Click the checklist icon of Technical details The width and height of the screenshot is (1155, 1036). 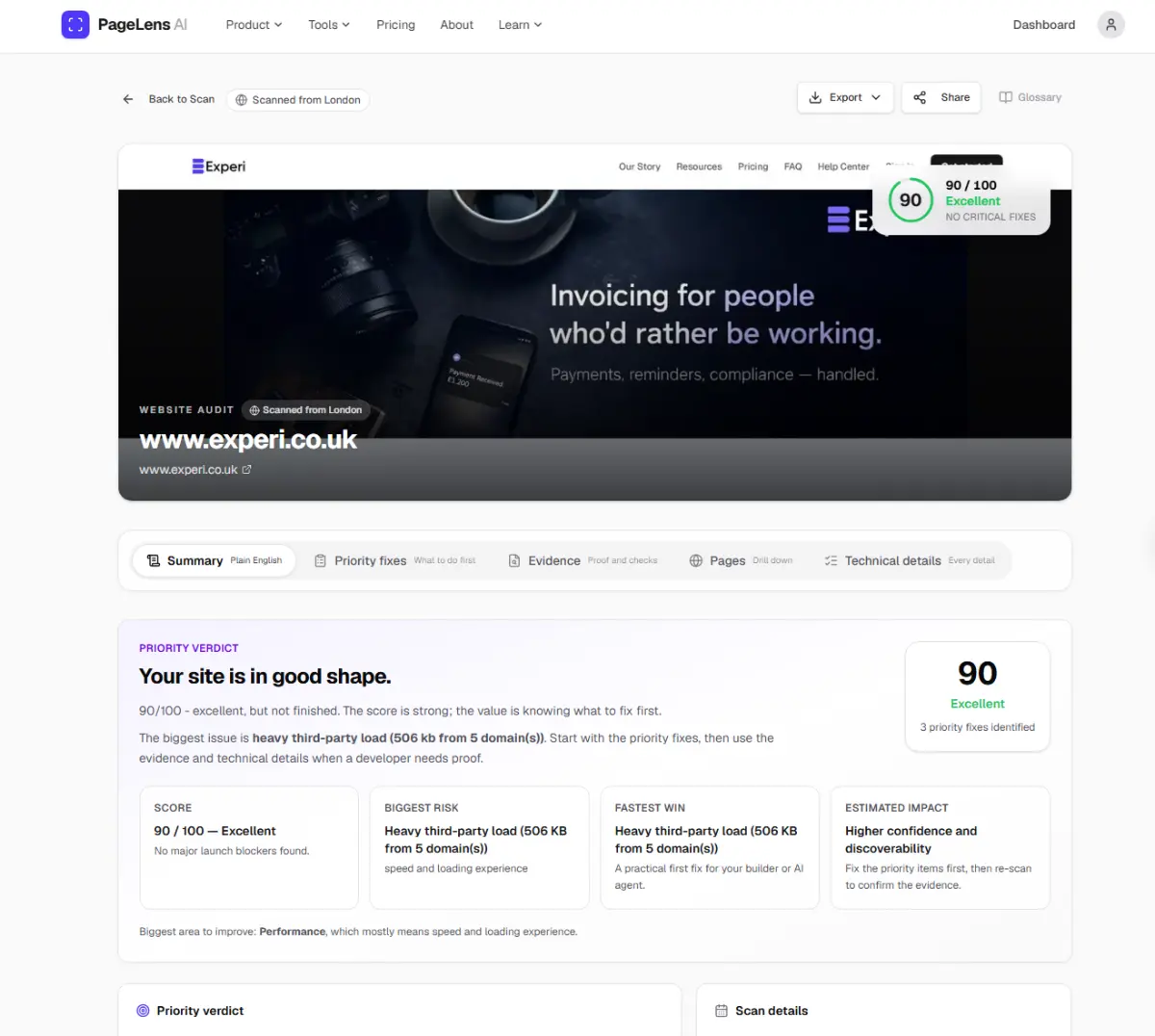(x=831, y=560)
